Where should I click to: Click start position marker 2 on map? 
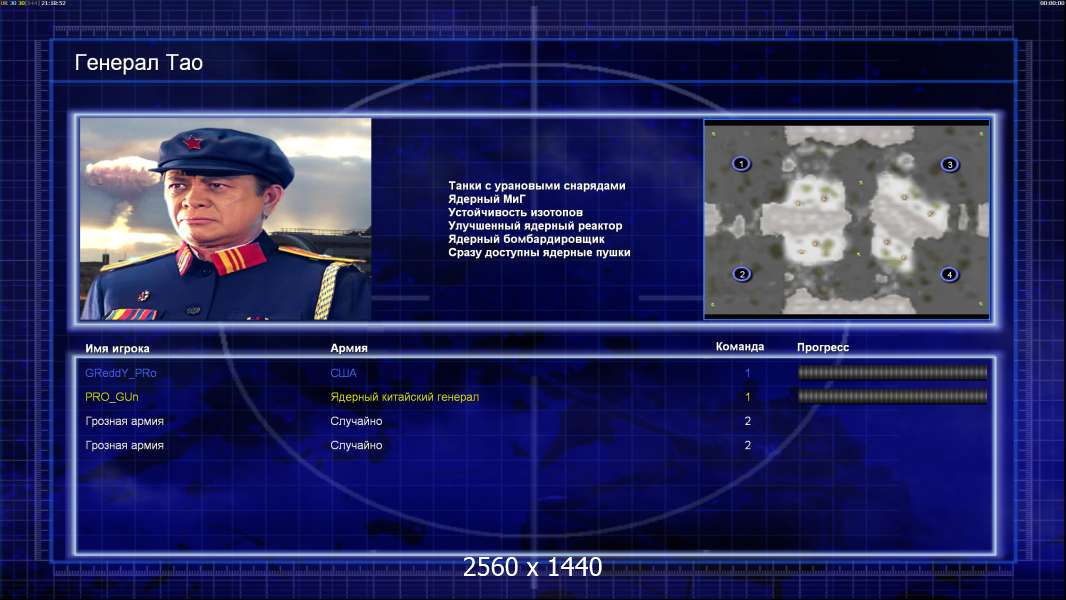click(x=742, y=275)
